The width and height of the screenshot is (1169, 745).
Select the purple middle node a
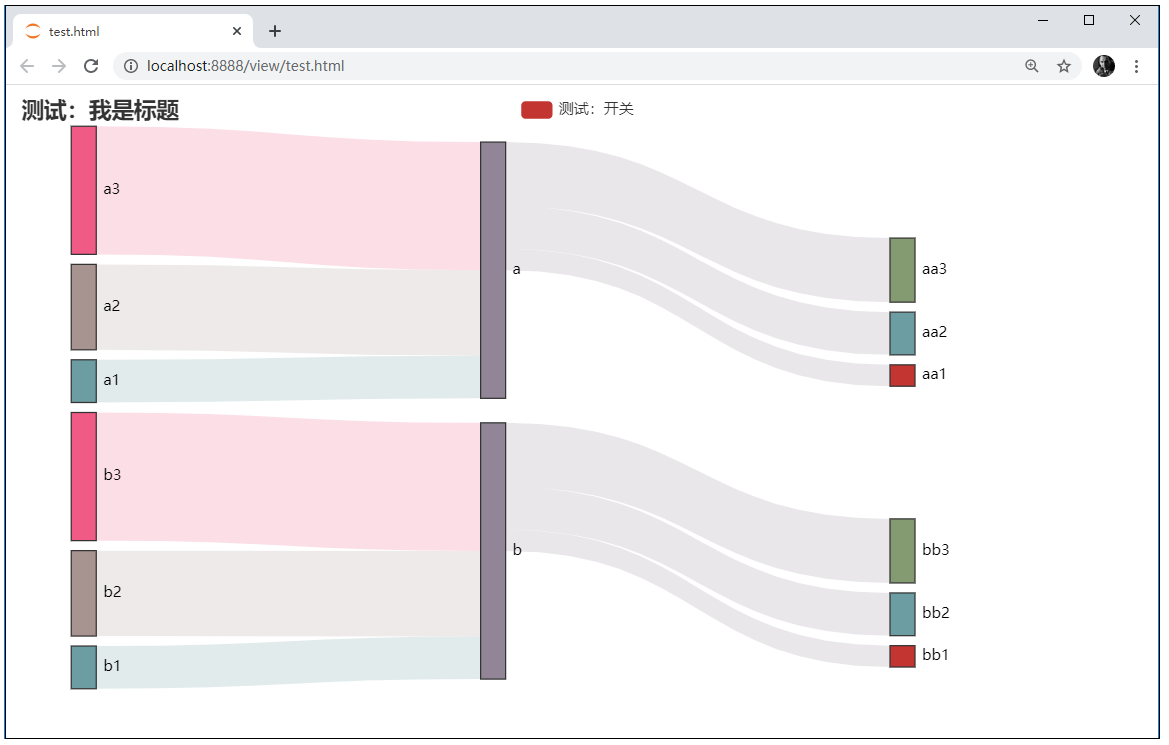[493, 270]
